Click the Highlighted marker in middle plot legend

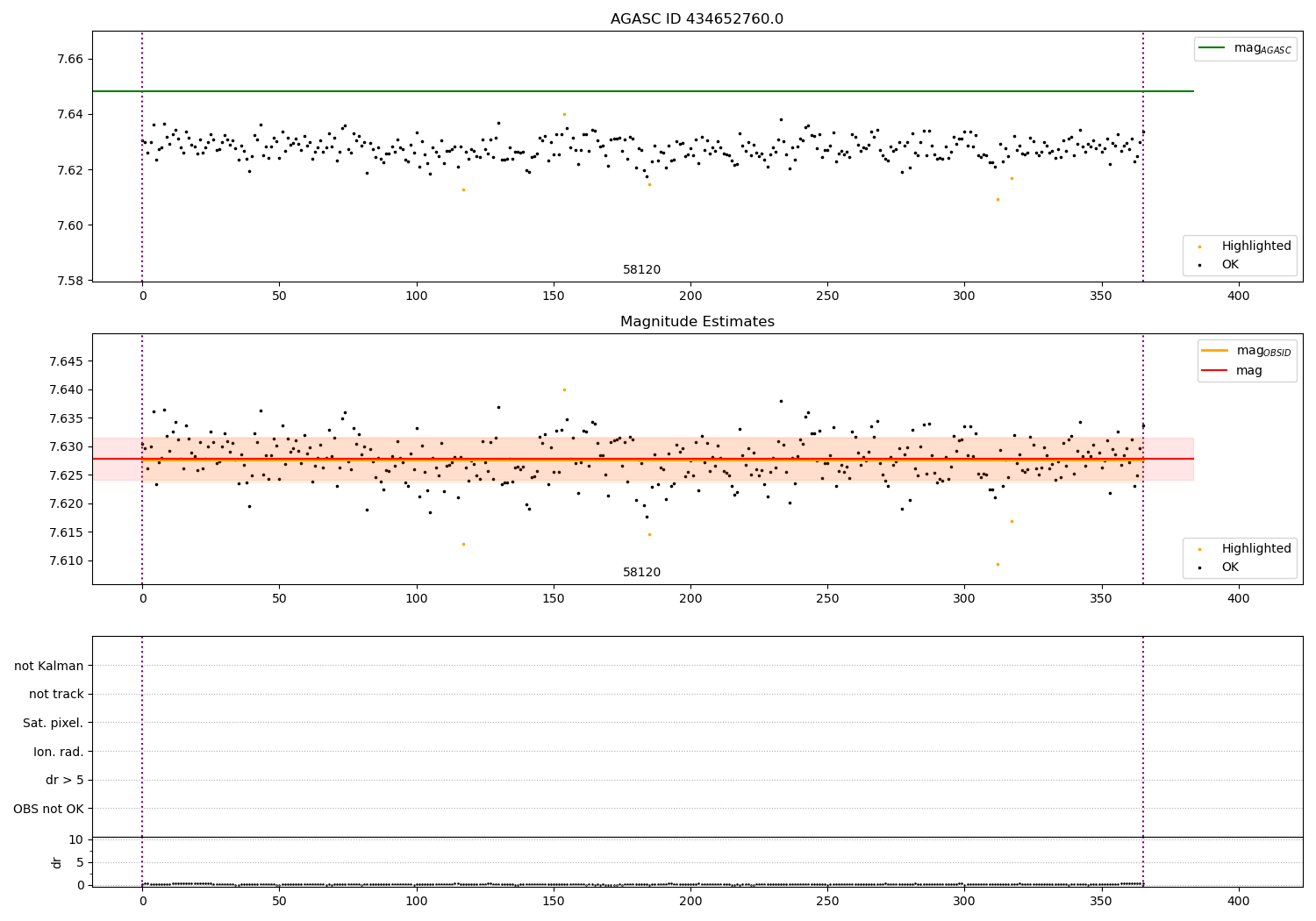point(1200,550)
